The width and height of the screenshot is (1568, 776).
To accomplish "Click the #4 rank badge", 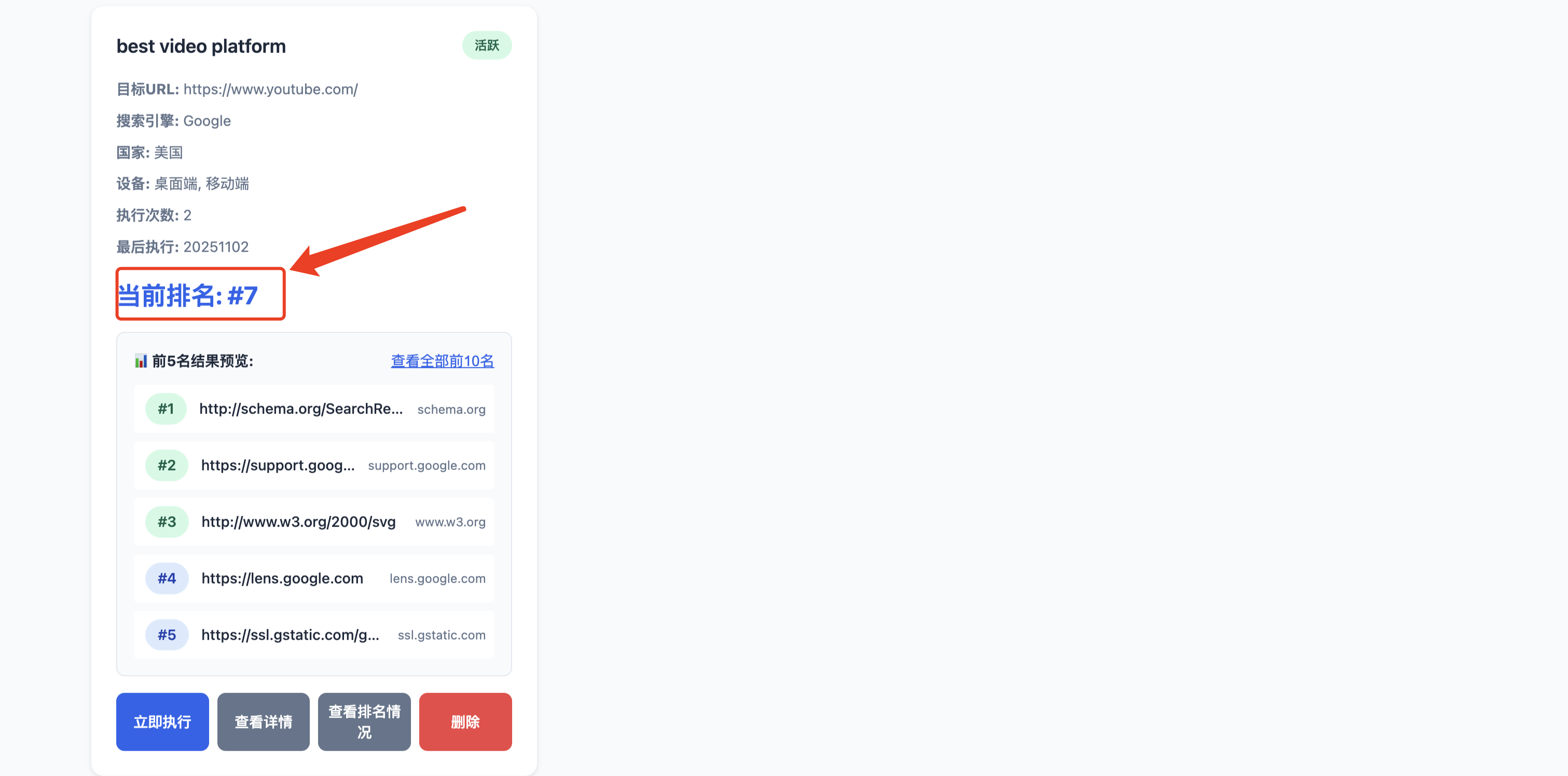I will pyautogui.click(x=166, y=578).
